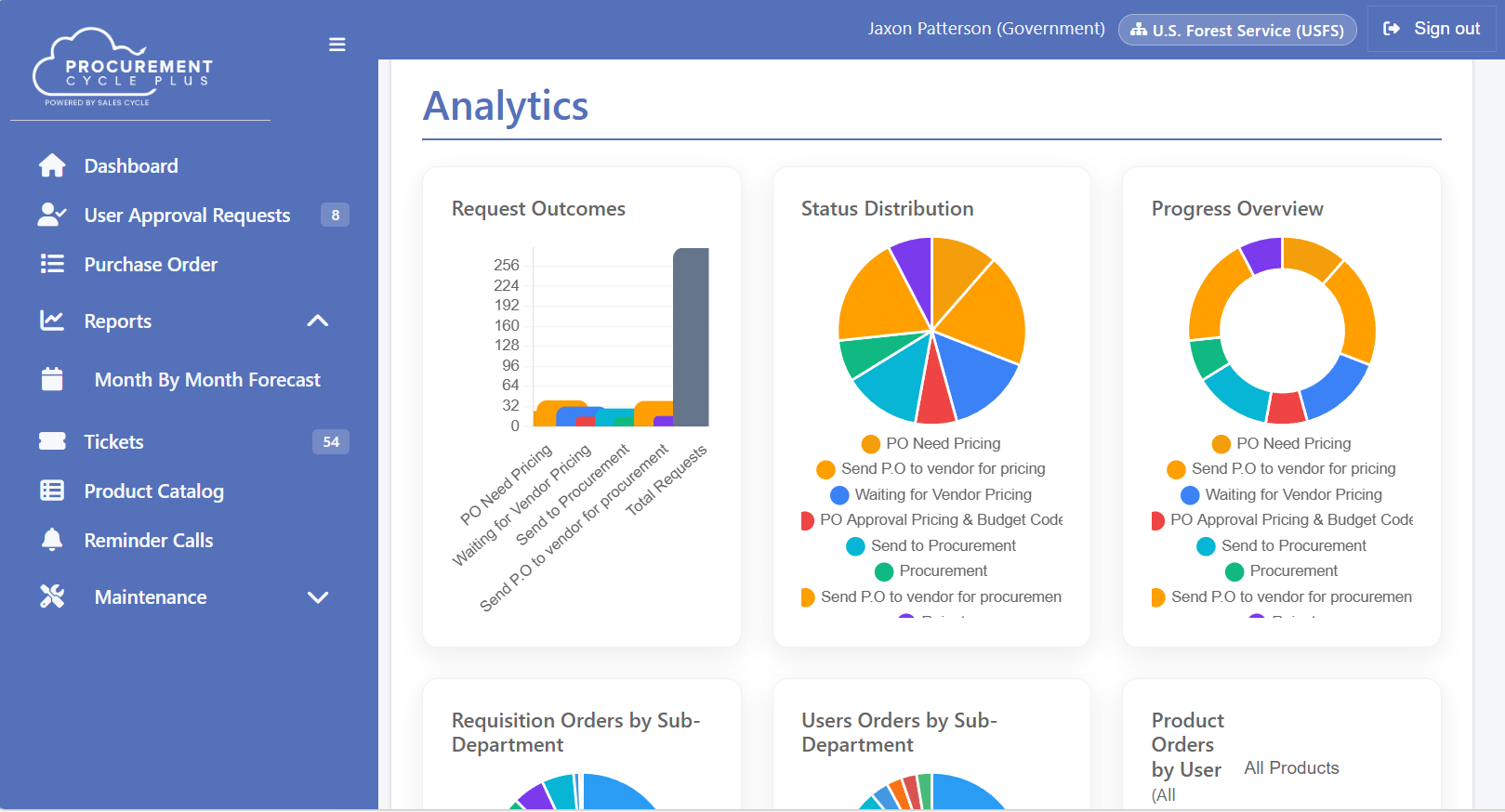The image size is (1505, 812).
Task: Click the Tickets count badge 54
Action: [331, 441]
